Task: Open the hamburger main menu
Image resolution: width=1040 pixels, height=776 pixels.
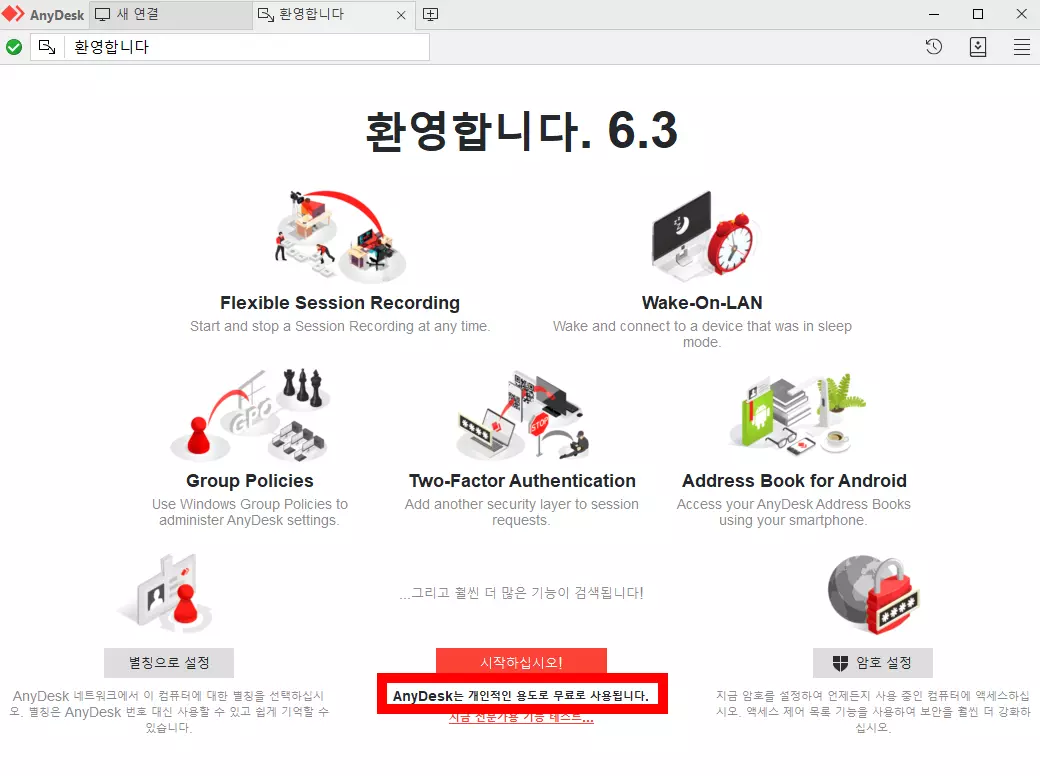Action: [1021, 47]
